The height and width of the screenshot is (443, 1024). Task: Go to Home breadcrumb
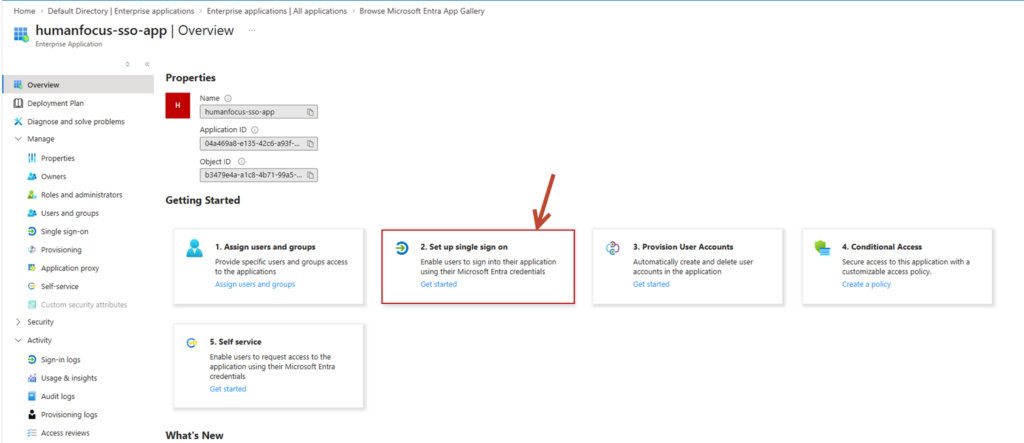[24, 11]
